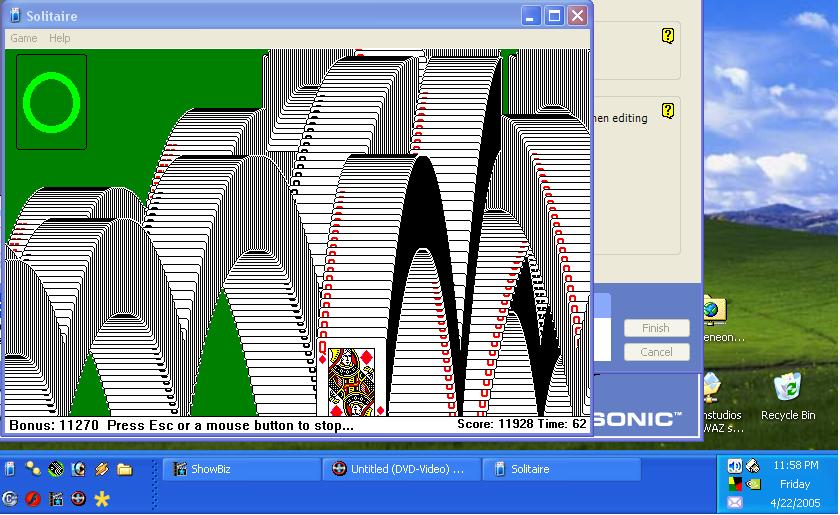The height and width of the screenshot is (515, 840).
Task: Open the volume speaker tray icon
Action: point(735,466)
